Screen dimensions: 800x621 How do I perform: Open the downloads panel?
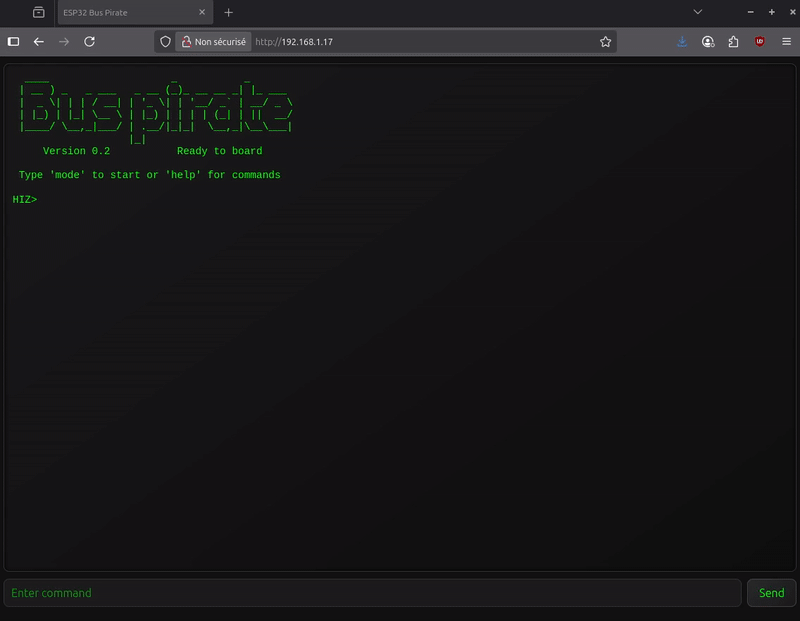pyautogui.click(x=682, y=42)
